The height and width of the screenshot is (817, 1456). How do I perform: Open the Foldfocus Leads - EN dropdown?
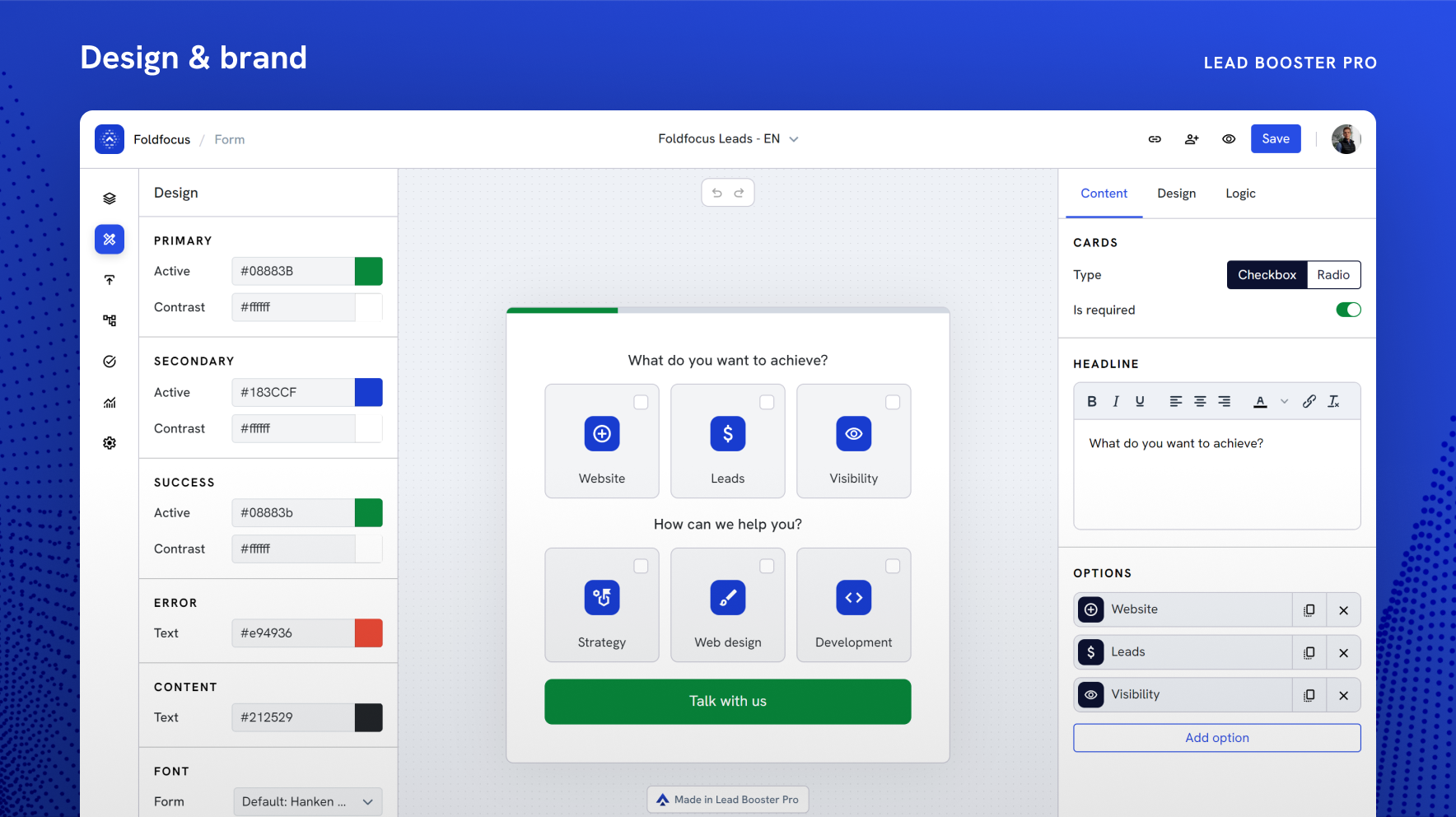pyautogui.click(x=728, y=138)
